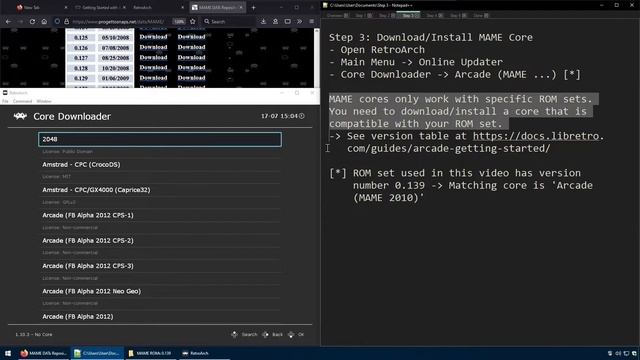Click the Back control hint icon in RetroArch
The height and width of the screenshot is (360, 640).
(265, 334)
